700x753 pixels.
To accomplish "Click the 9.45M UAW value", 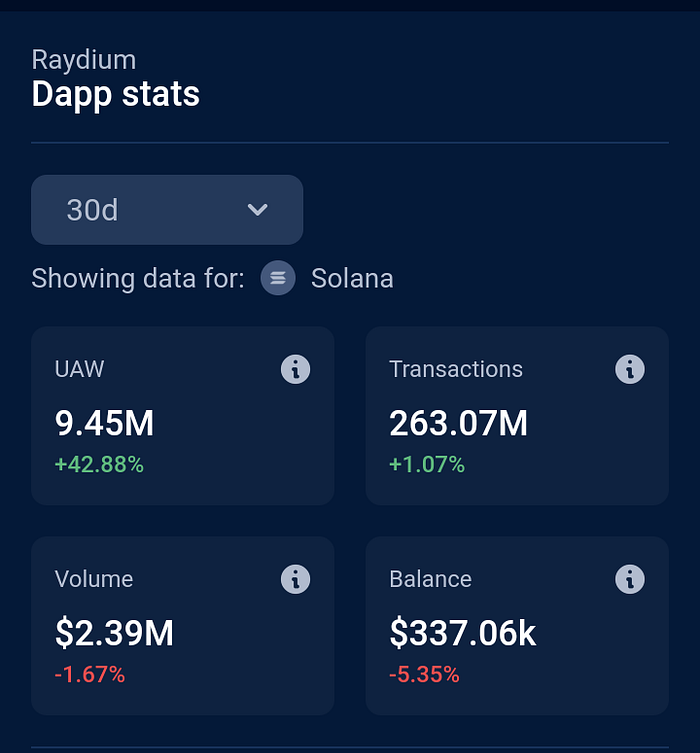I will (x=104, y=423).
